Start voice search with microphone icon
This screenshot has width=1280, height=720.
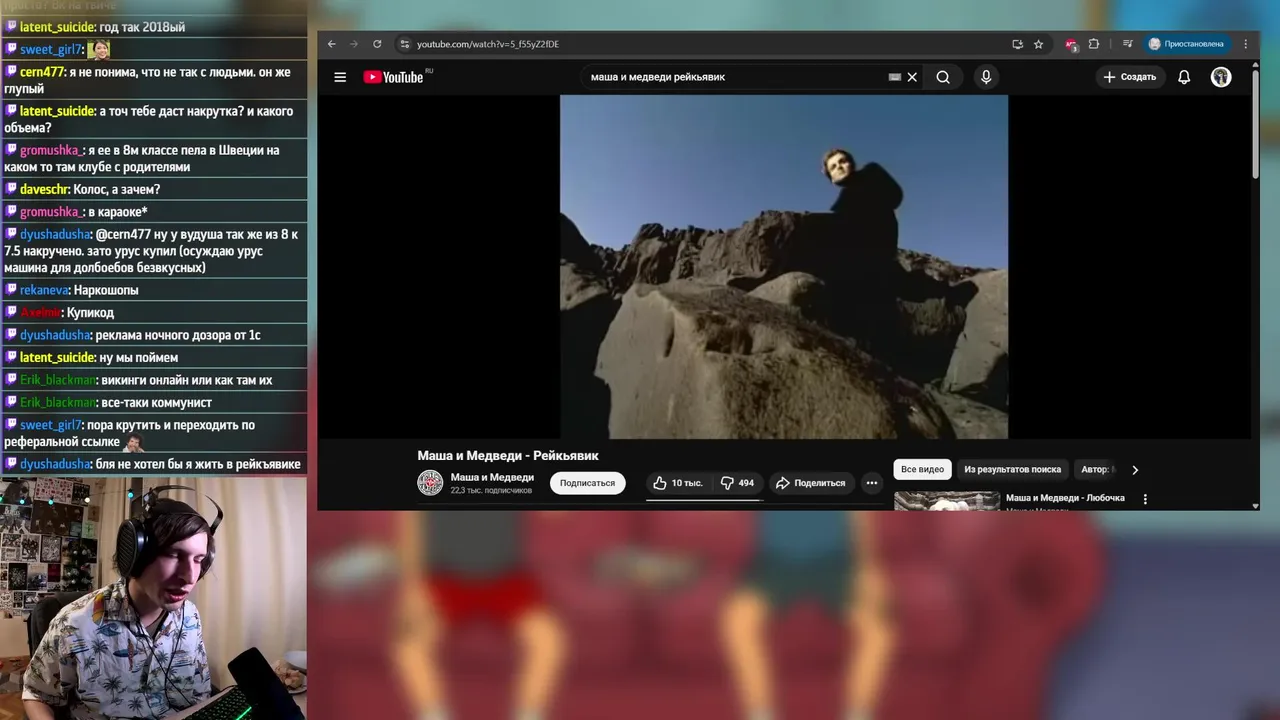(x=986, y=77)
